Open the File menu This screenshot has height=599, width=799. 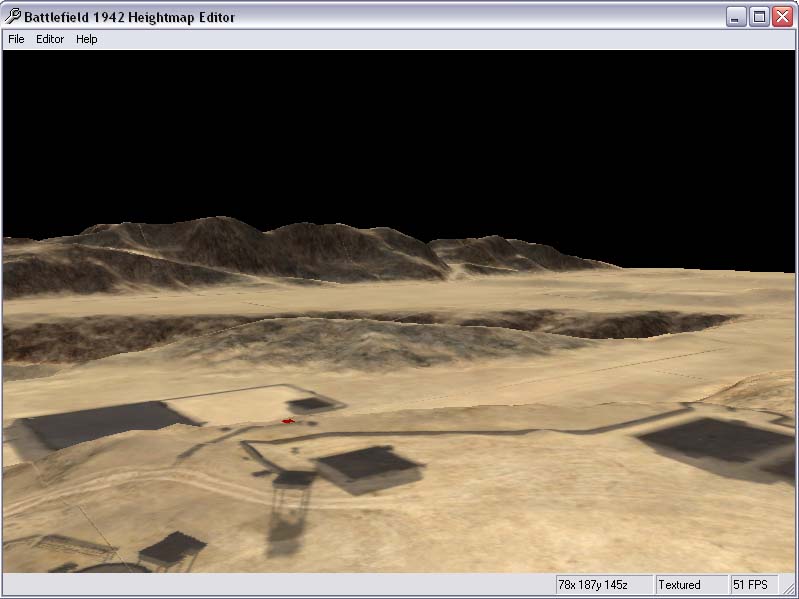point(16,39)
